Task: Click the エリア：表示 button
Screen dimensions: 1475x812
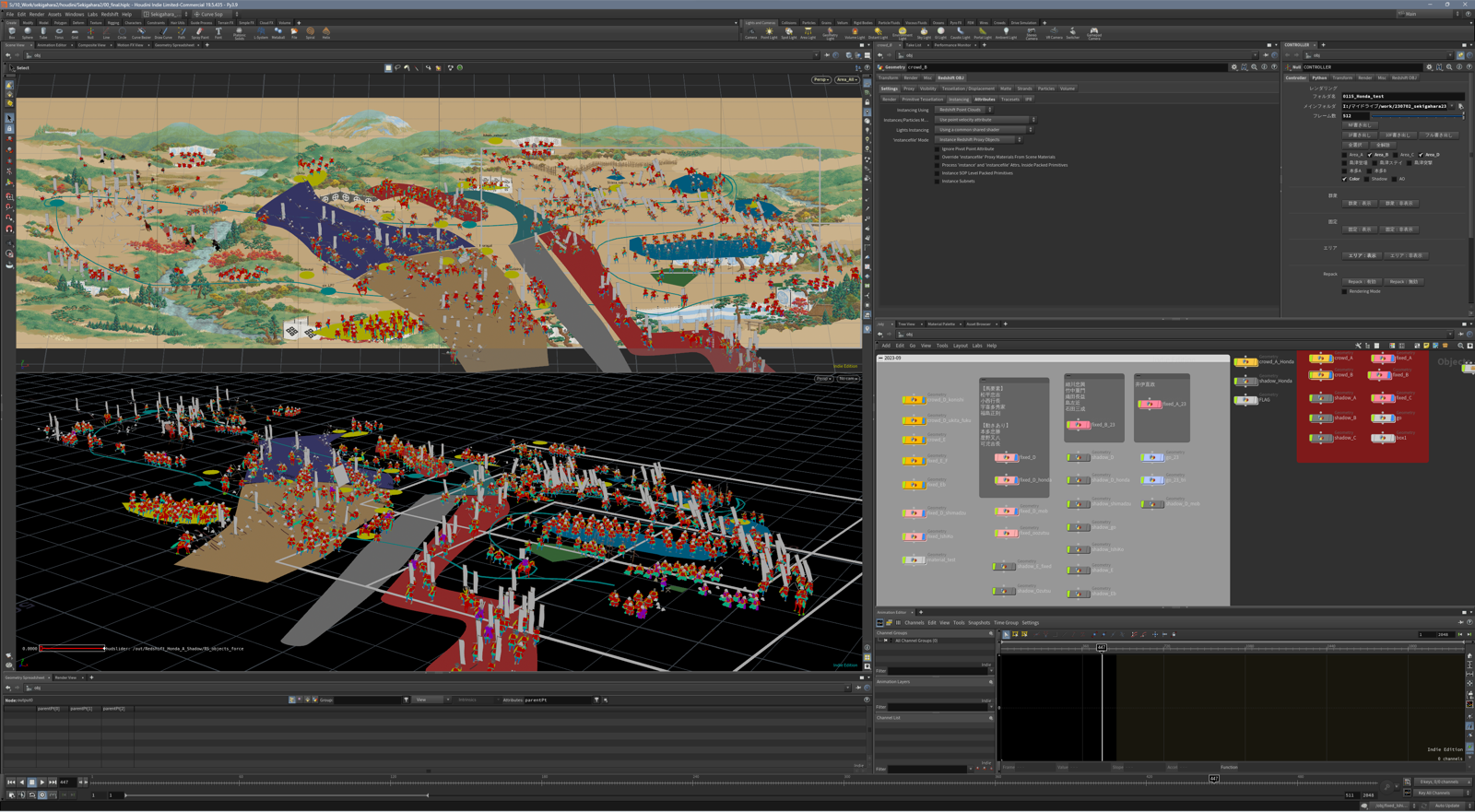Action: [x=1361, y=255]
